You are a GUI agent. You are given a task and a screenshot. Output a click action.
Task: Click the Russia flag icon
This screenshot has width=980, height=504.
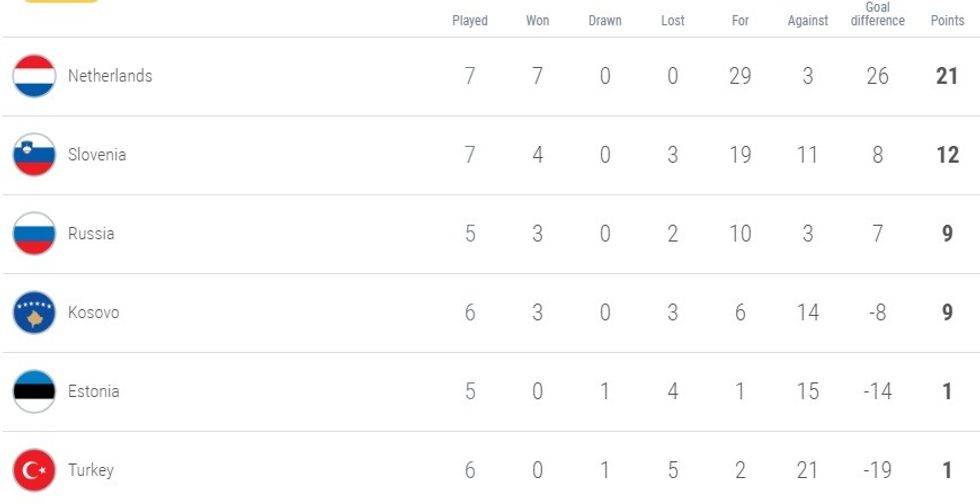point(34,234)
